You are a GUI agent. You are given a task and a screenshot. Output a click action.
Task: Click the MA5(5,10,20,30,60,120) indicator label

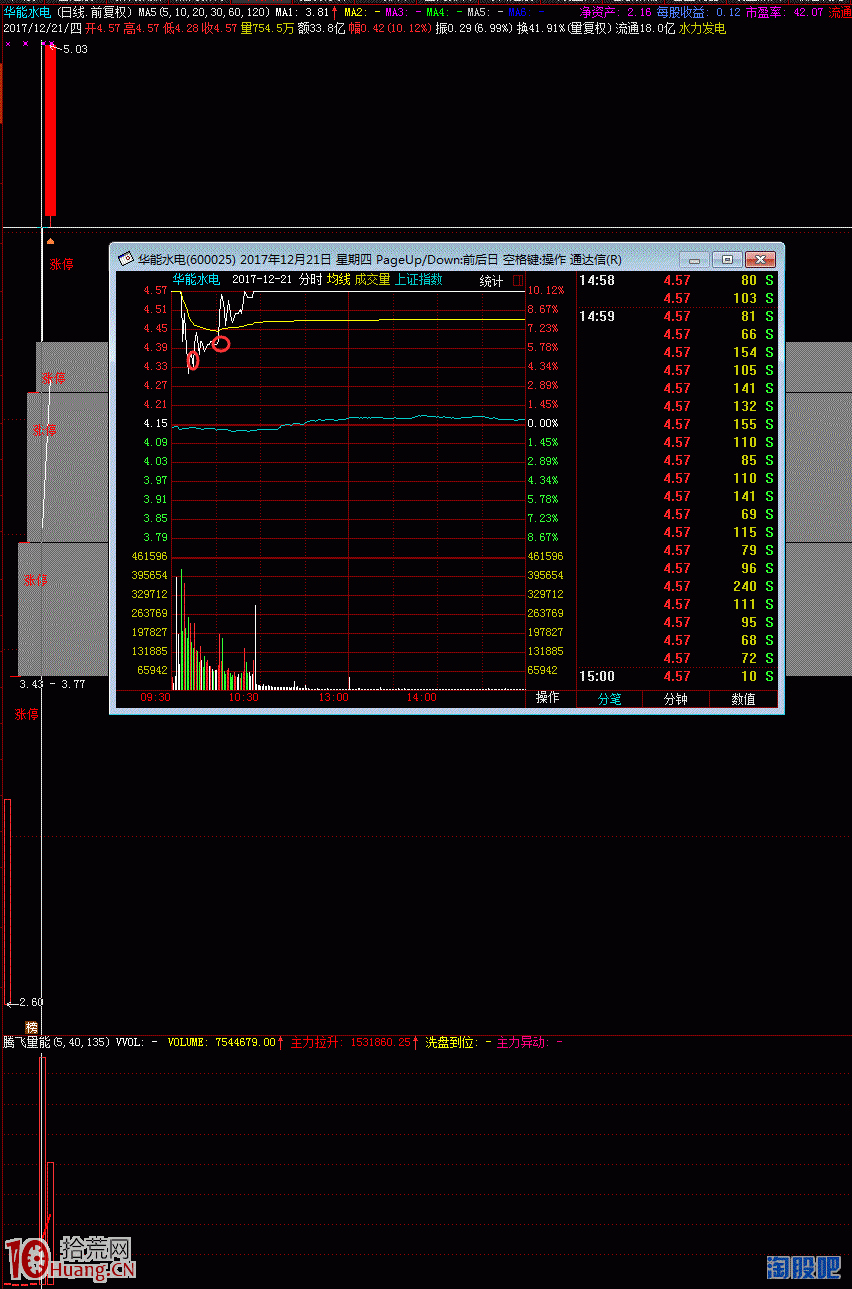point(204,12)
